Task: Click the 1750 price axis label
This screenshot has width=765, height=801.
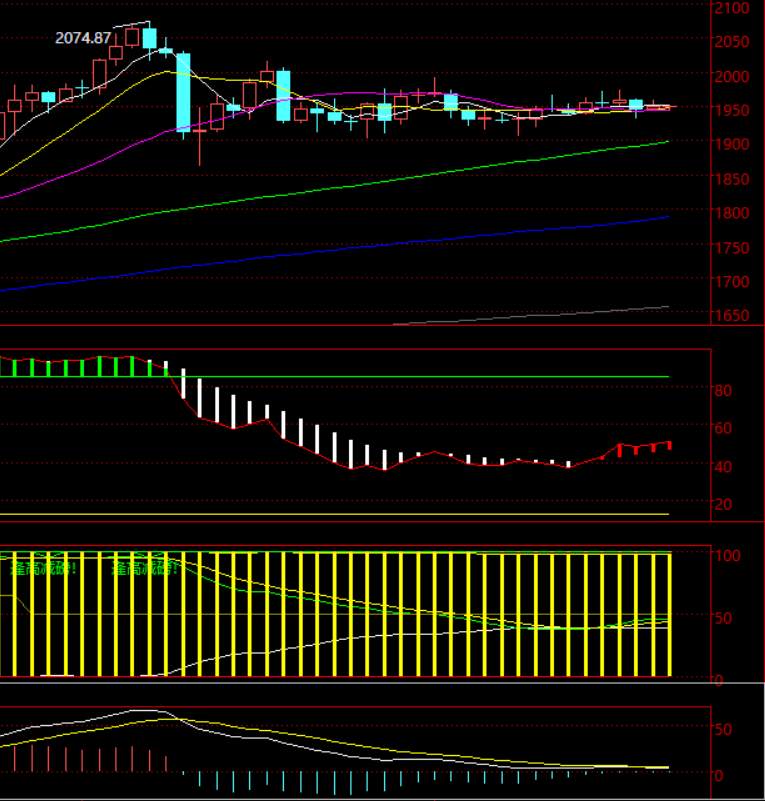Action: [x=731, y=248]
